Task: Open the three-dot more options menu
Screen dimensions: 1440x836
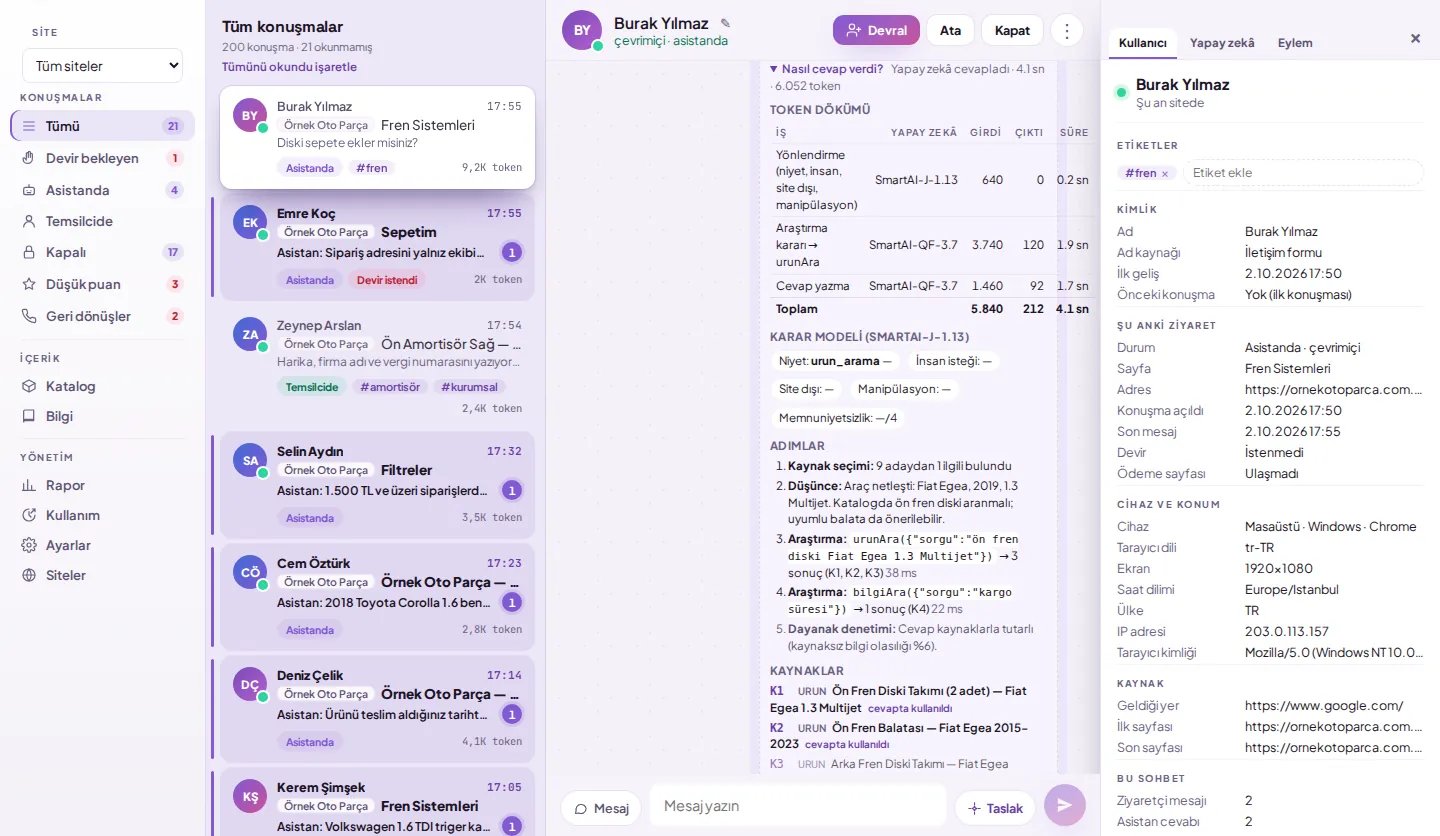Action: (x=1067, y=30)
